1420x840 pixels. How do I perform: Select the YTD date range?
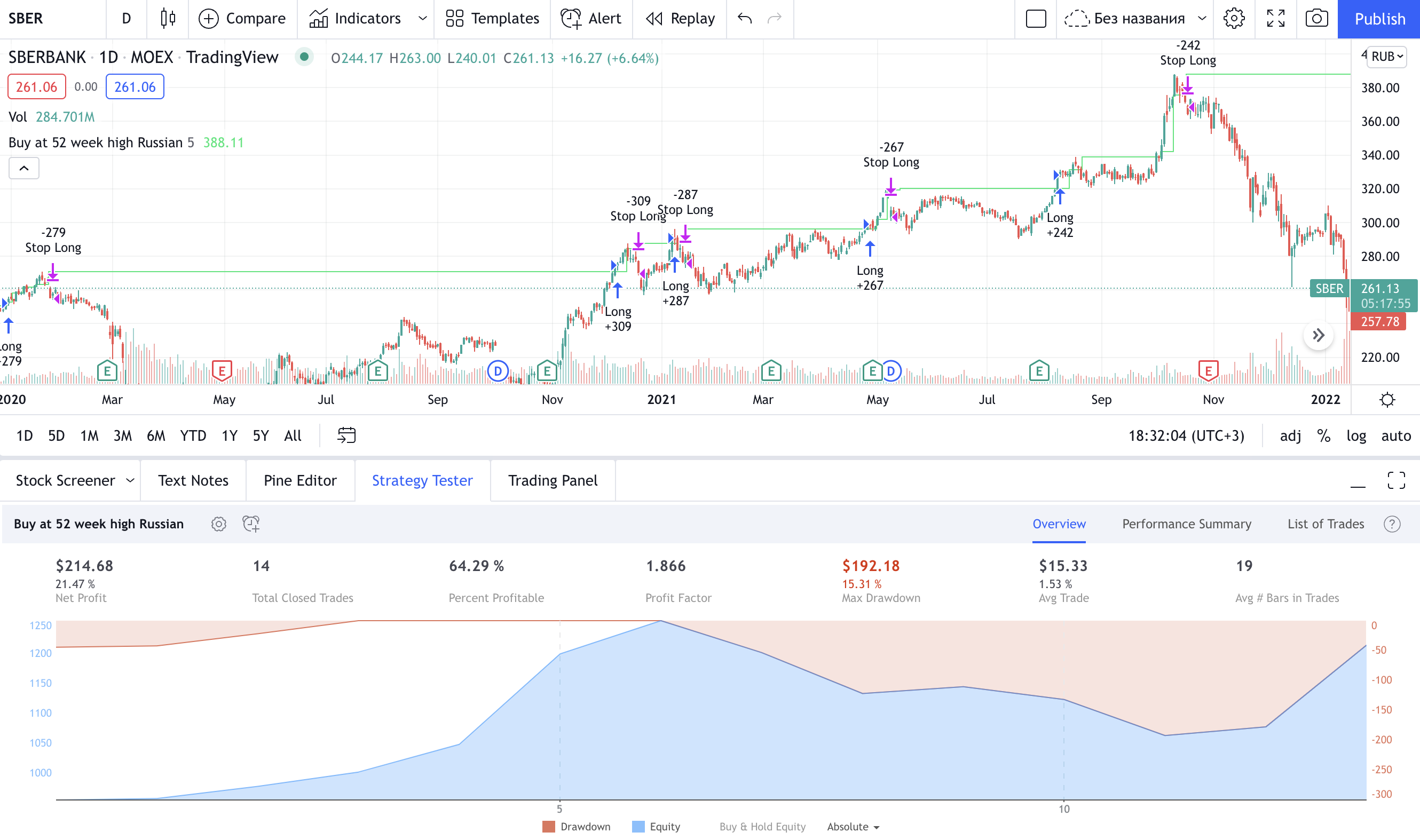[x=193, y=436]
